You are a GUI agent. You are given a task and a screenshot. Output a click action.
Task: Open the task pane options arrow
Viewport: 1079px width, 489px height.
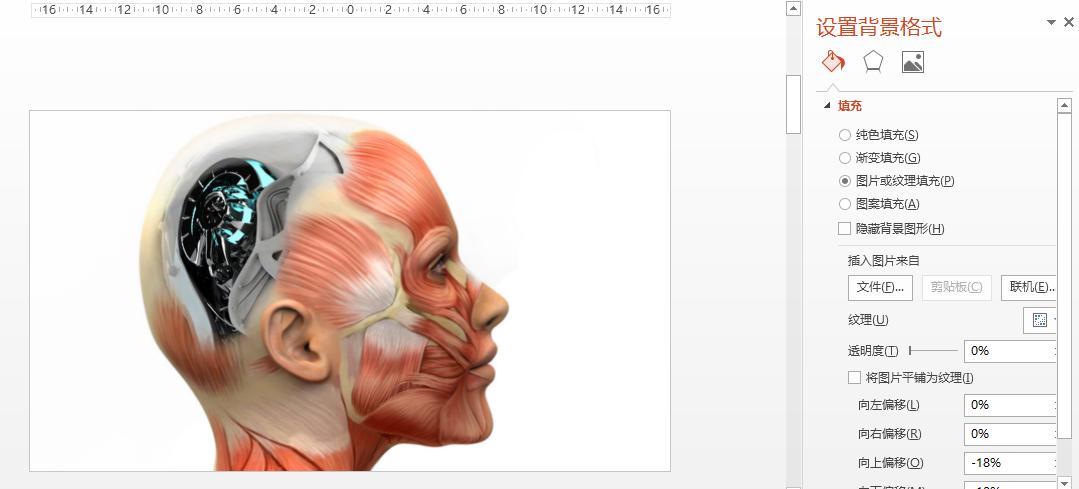(1051, 22)
